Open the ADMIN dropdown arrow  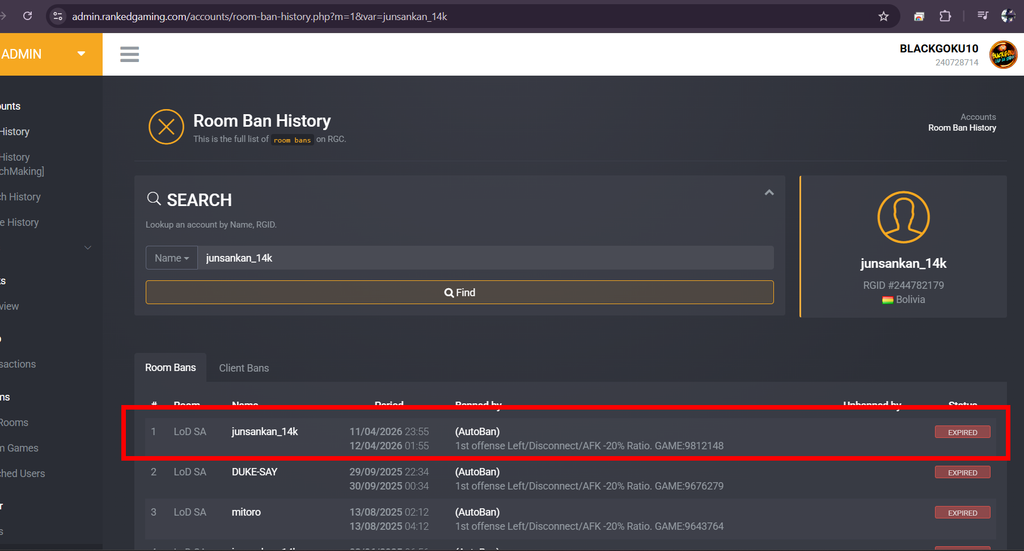81,54
